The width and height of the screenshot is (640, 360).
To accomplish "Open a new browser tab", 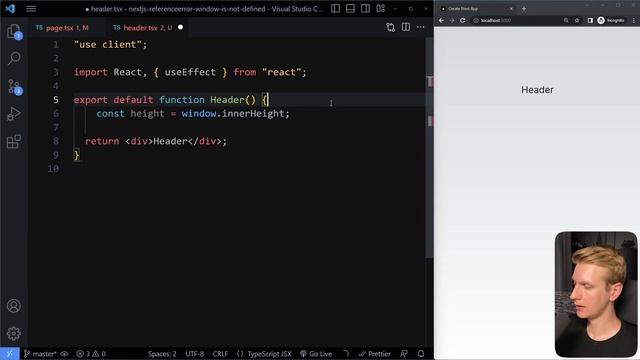I will 524,9.
